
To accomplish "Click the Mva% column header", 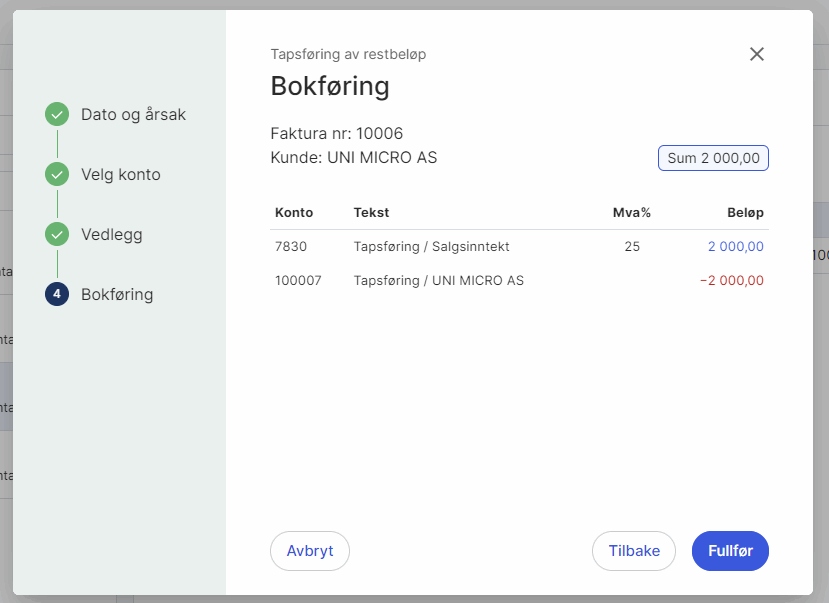I will click(631, 212).
